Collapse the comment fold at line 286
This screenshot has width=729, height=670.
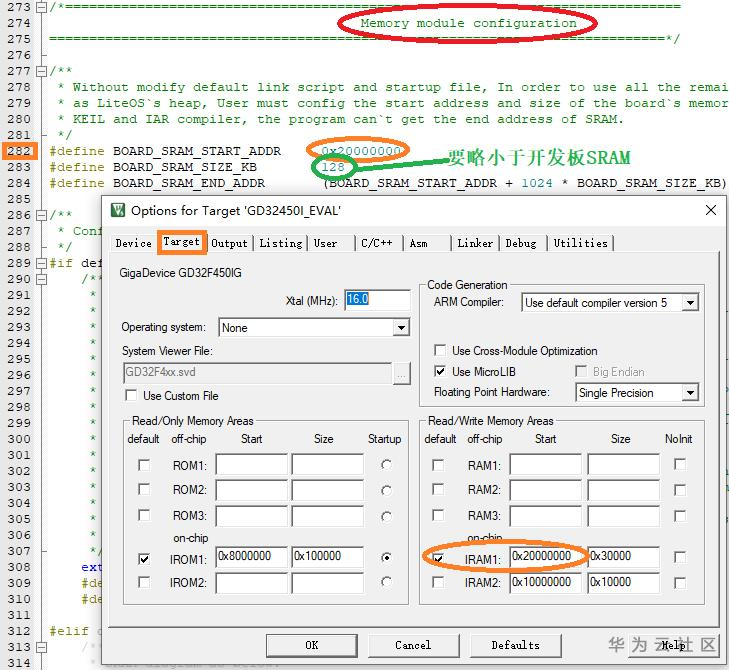coord(42,215)
